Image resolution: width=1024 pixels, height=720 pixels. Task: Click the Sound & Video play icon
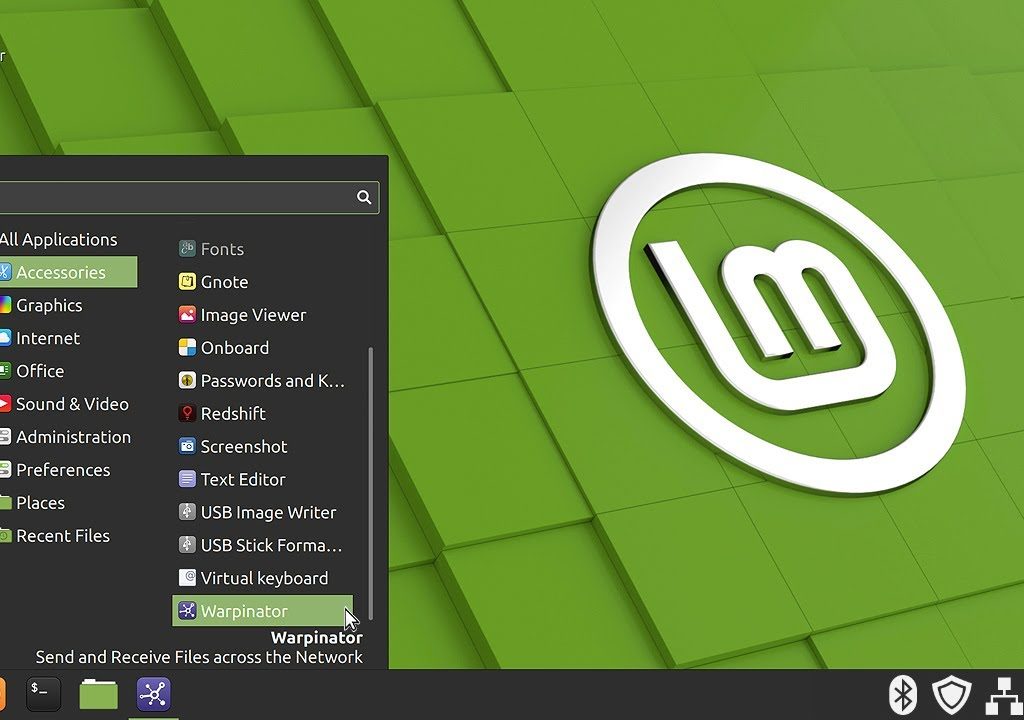click(5, 404)
